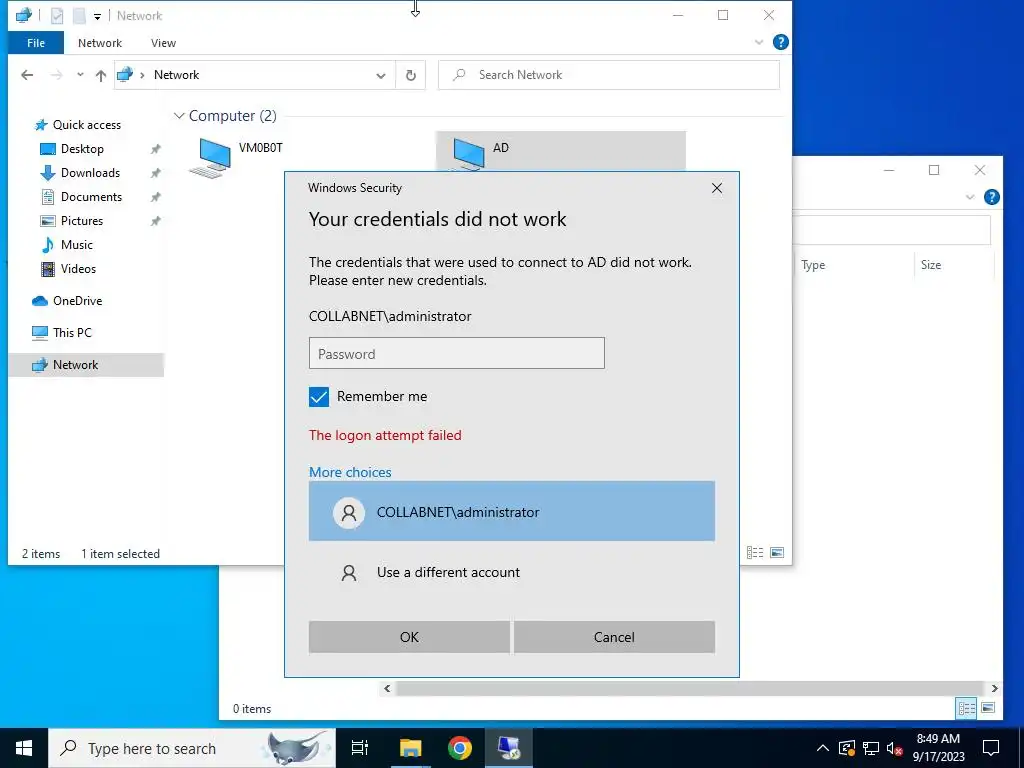Image resolution: width=1024 pixels, height=768 pixels.
Task: Click the pin icon beside Downloads
Action: pos(155,173)
